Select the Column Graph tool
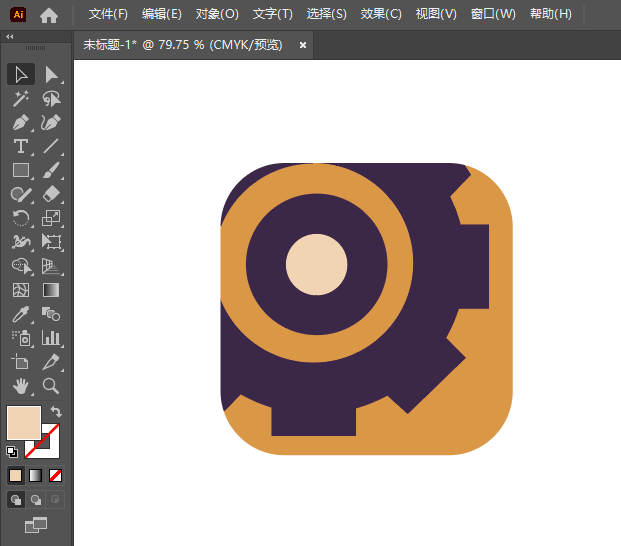 coord(51,338)
